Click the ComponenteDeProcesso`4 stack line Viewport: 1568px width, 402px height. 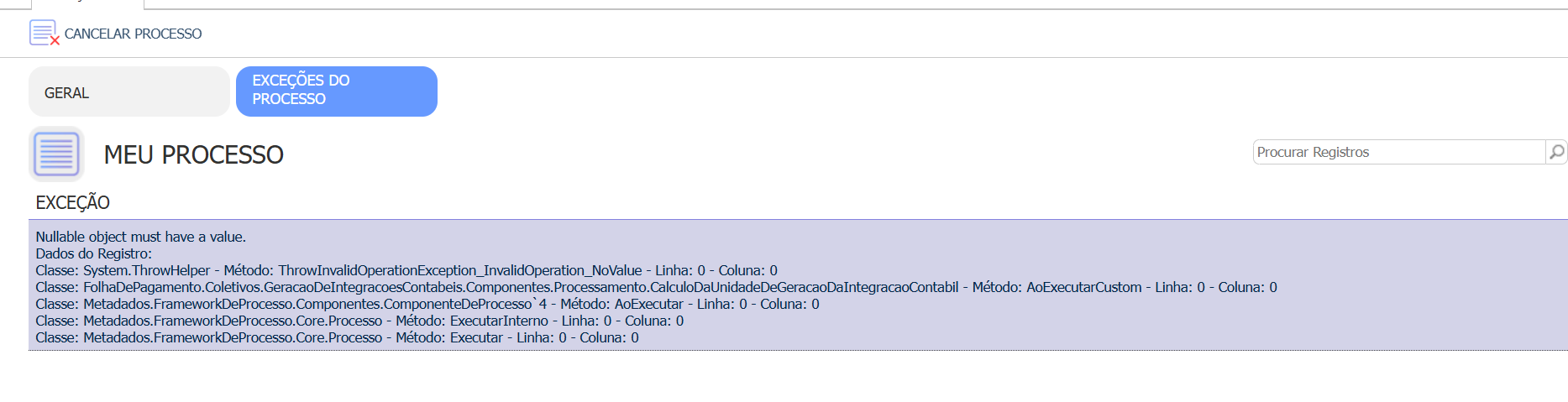(x=427, y=304)
